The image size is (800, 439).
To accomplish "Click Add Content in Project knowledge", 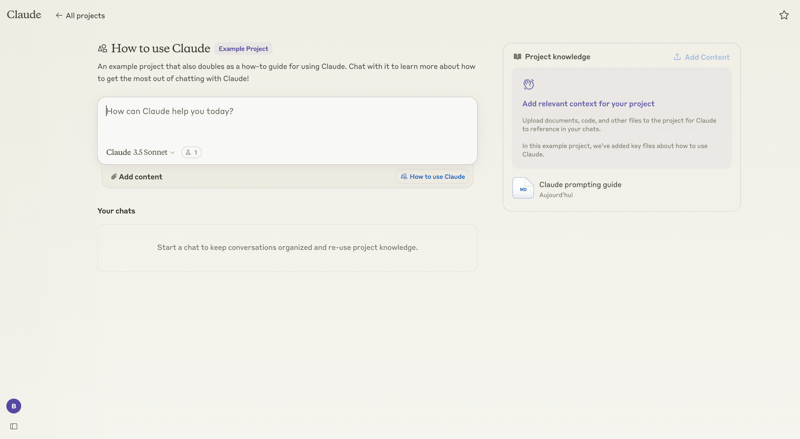I will [702, 57].
